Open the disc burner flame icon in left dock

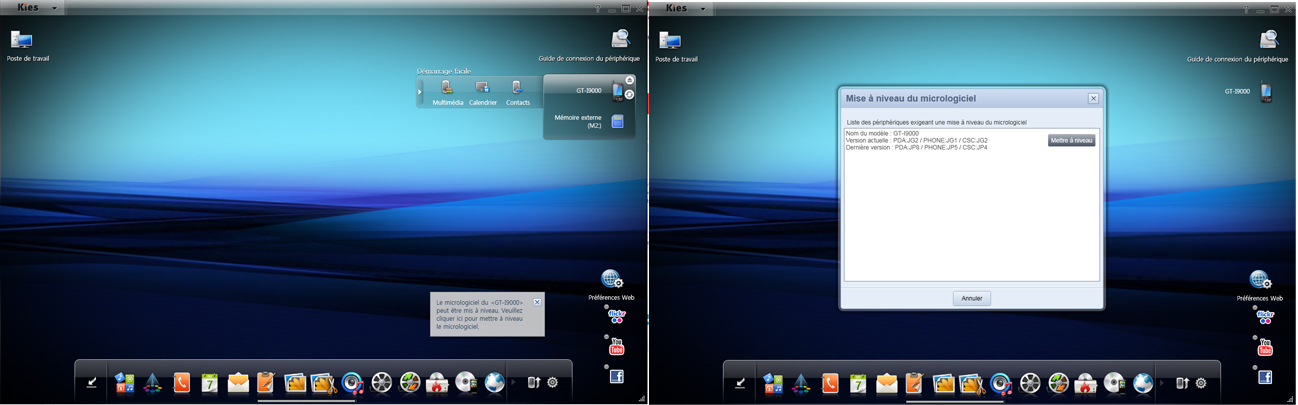(x=437, y=382)
